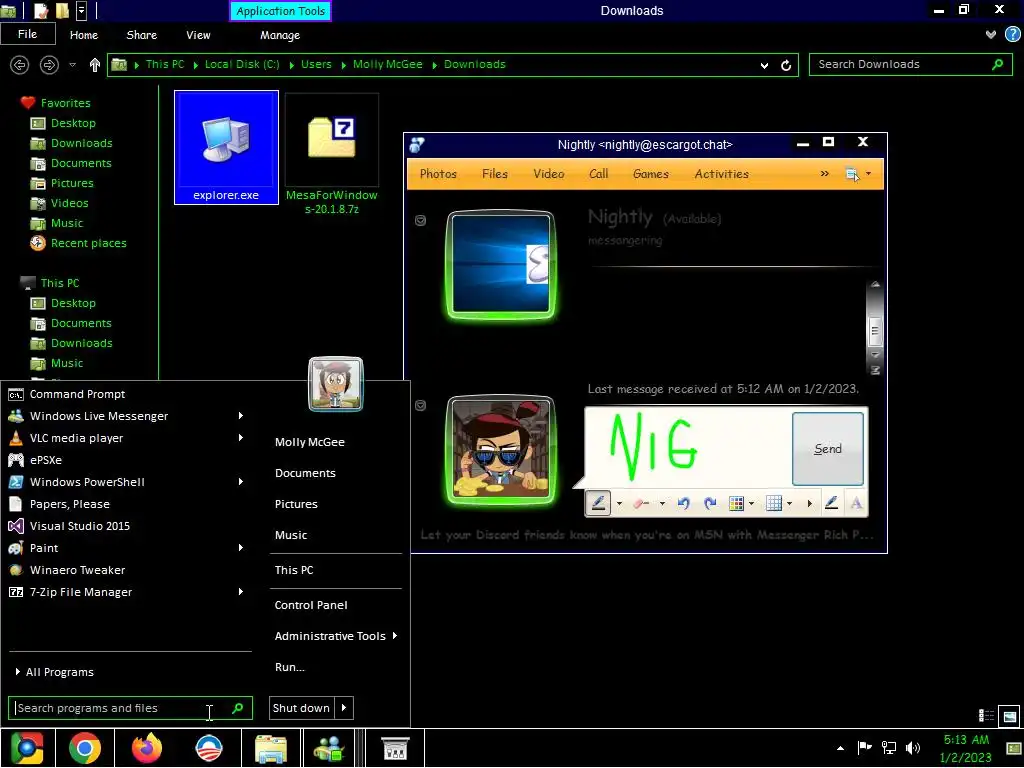Open Videos under Favorites

59,203
